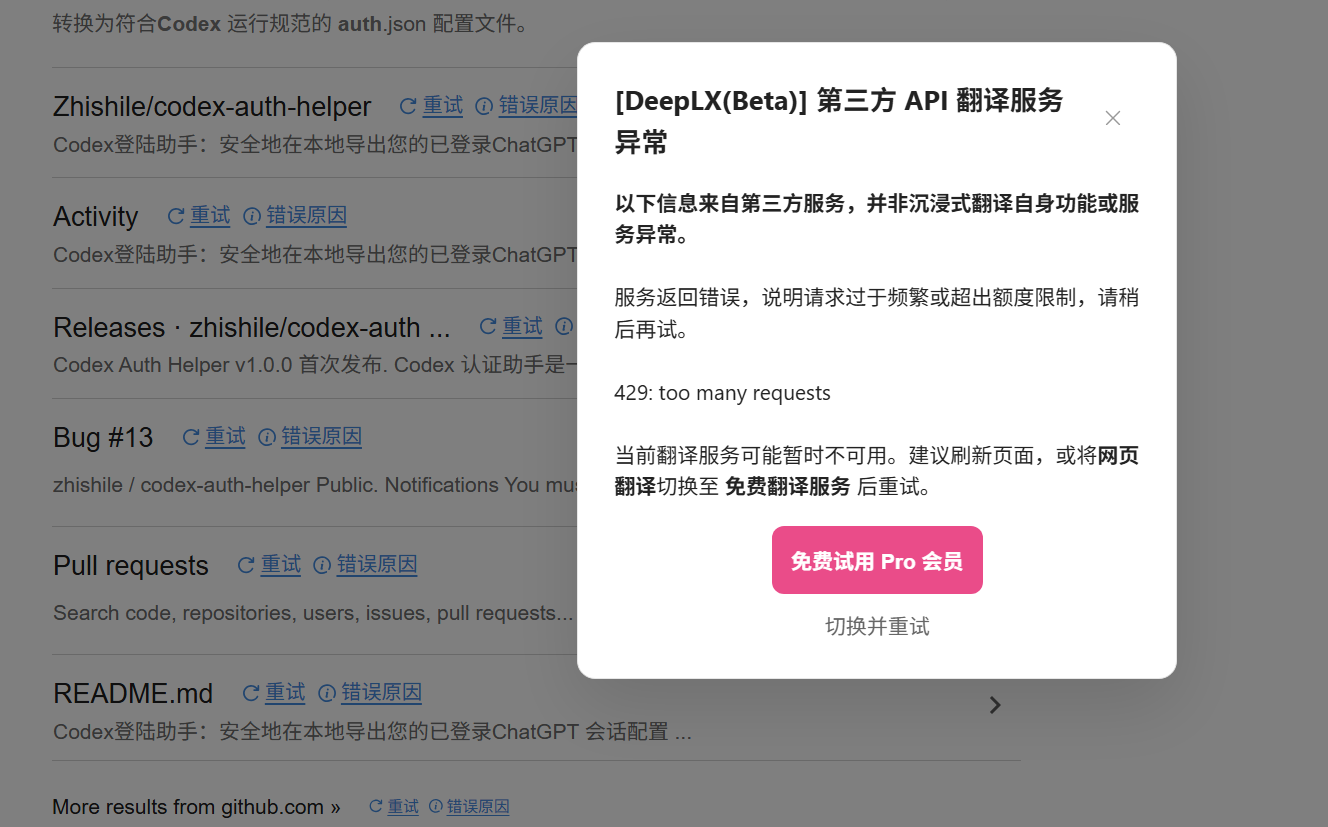Click 切换并重试 in the dialog
The width and height of the screenshot is (1328, 827).
tap(877, 626)
